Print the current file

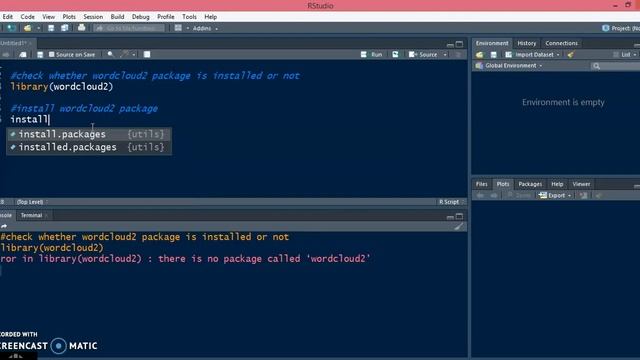[x=82, y=28]
